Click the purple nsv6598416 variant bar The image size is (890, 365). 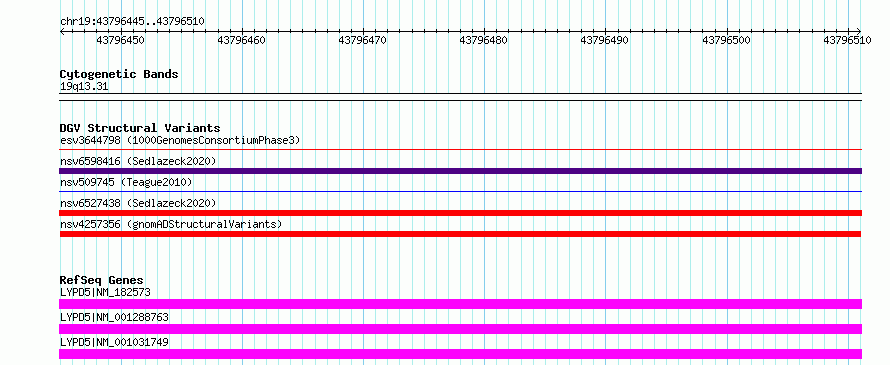click(460, 171)
